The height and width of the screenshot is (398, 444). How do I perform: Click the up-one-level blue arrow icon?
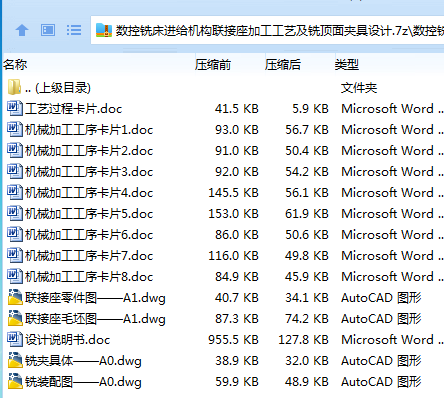(22, 30)
